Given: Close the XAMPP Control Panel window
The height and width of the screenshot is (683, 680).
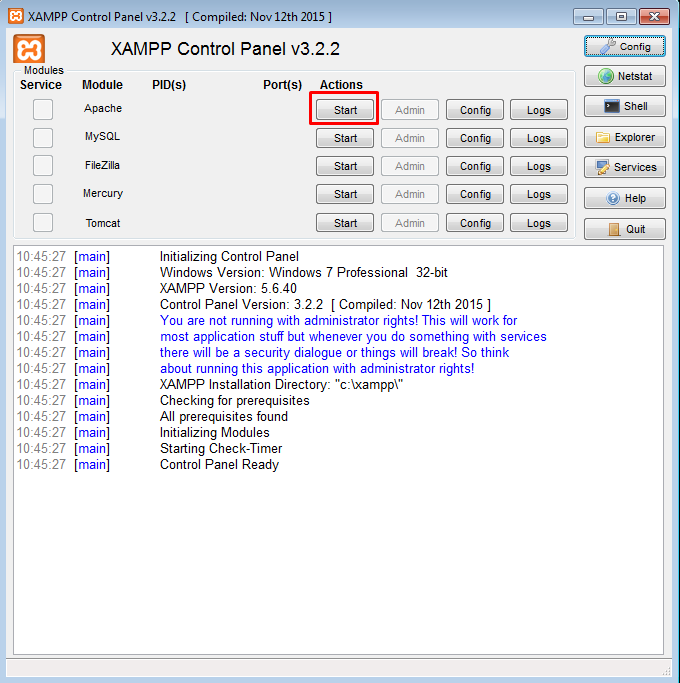Looking at the screenshot, I should coord(654,17).
